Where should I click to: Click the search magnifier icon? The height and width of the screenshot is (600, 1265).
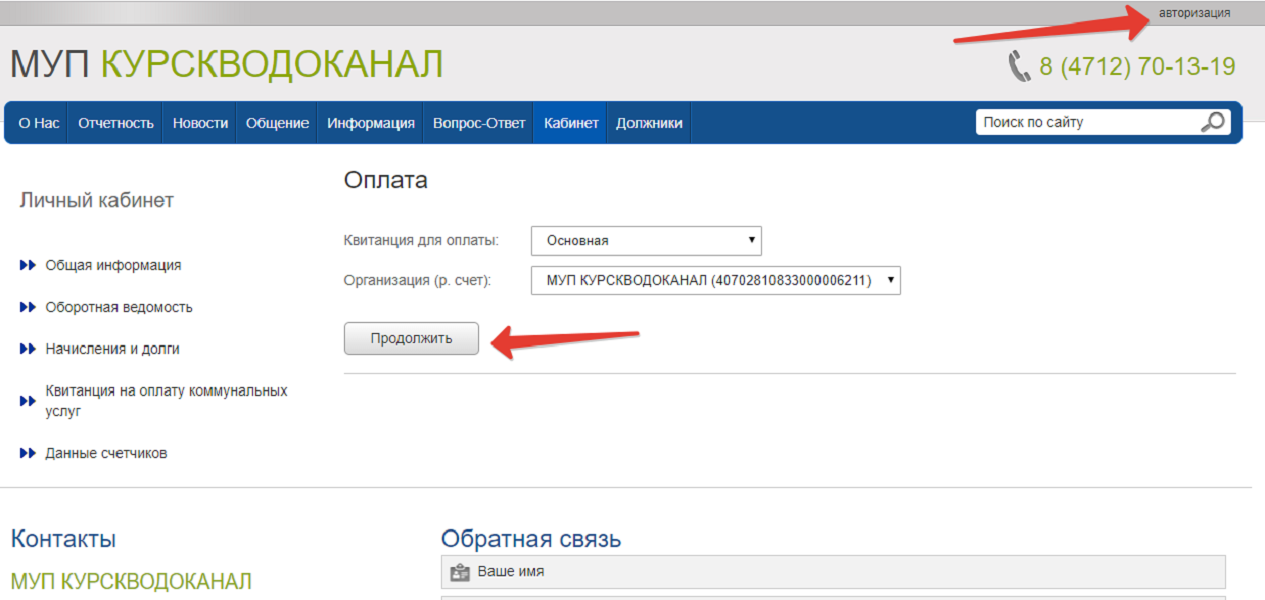pos(1212,123)
